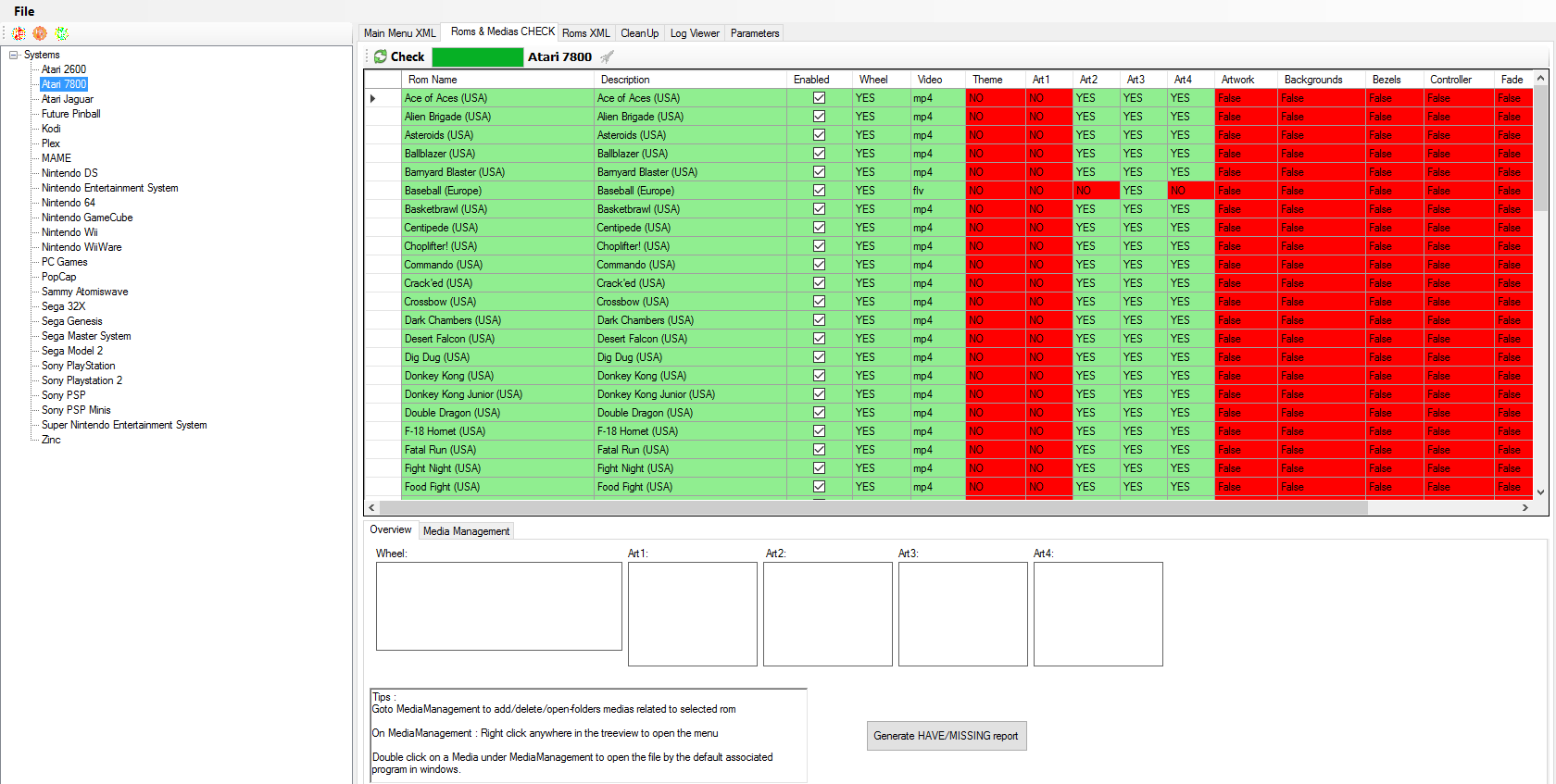Click the gray rocket icon beside Atari 7800

tap(607, 56)
